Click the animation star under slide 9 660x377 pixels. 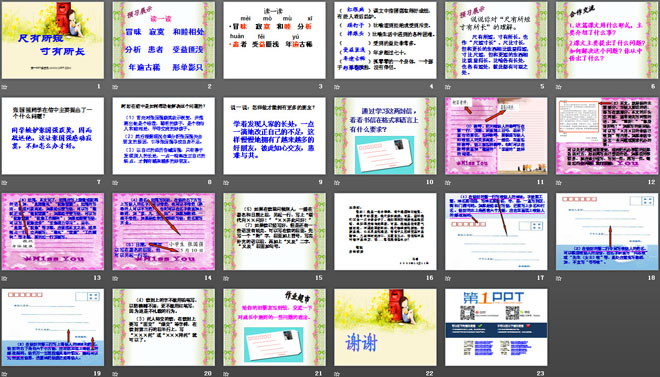click(x=226, y=182)
